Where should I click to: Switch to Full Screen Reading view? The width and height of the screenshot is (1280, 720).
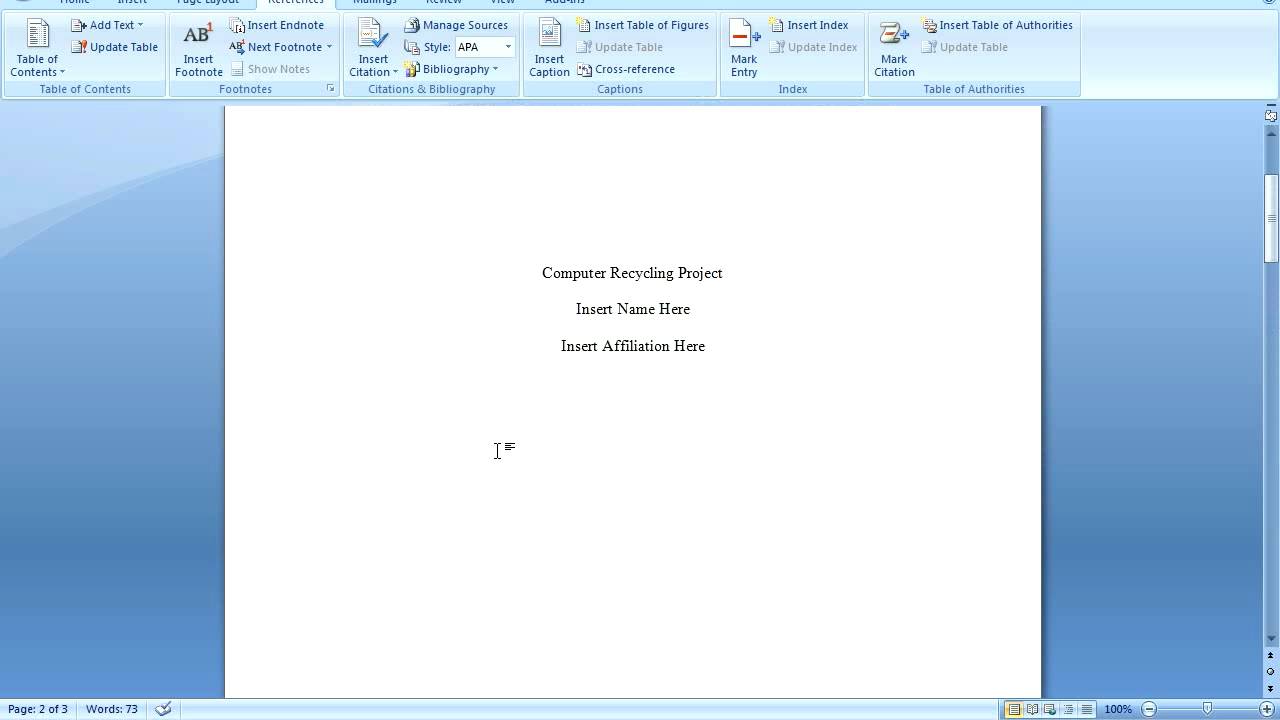click(1032, 709)
